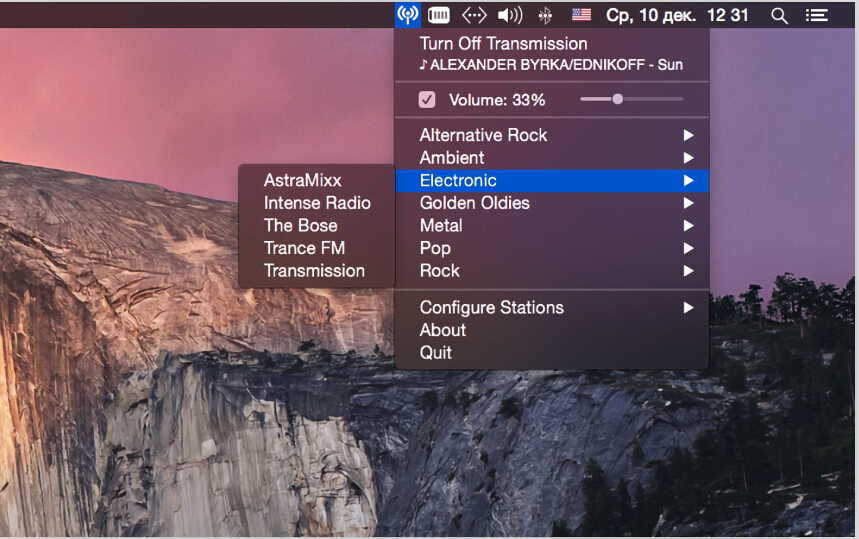The image size is (859, 539).
Task: Expand the Ambient submenu arrow
Action: click(x=689, y=158)
